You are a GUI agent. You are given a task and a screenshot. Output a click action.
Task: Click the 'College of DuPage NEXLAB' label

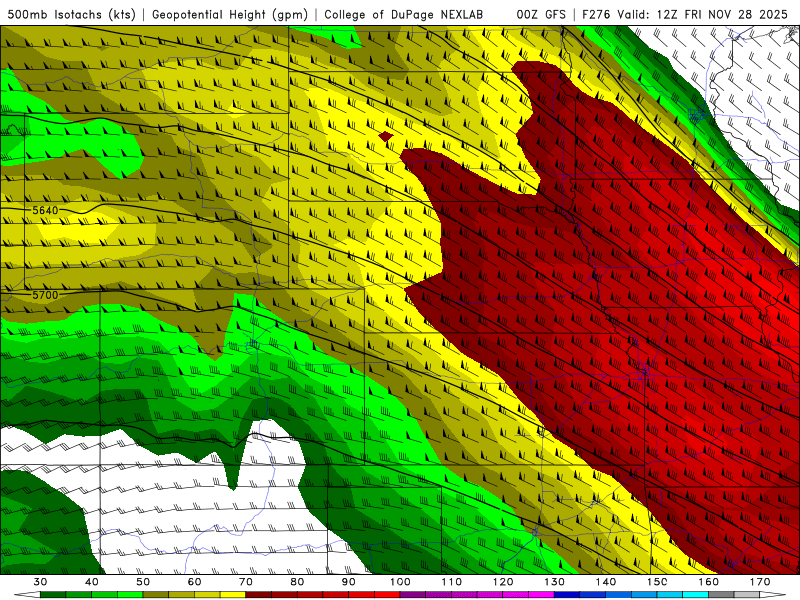[x=404, y=14]
